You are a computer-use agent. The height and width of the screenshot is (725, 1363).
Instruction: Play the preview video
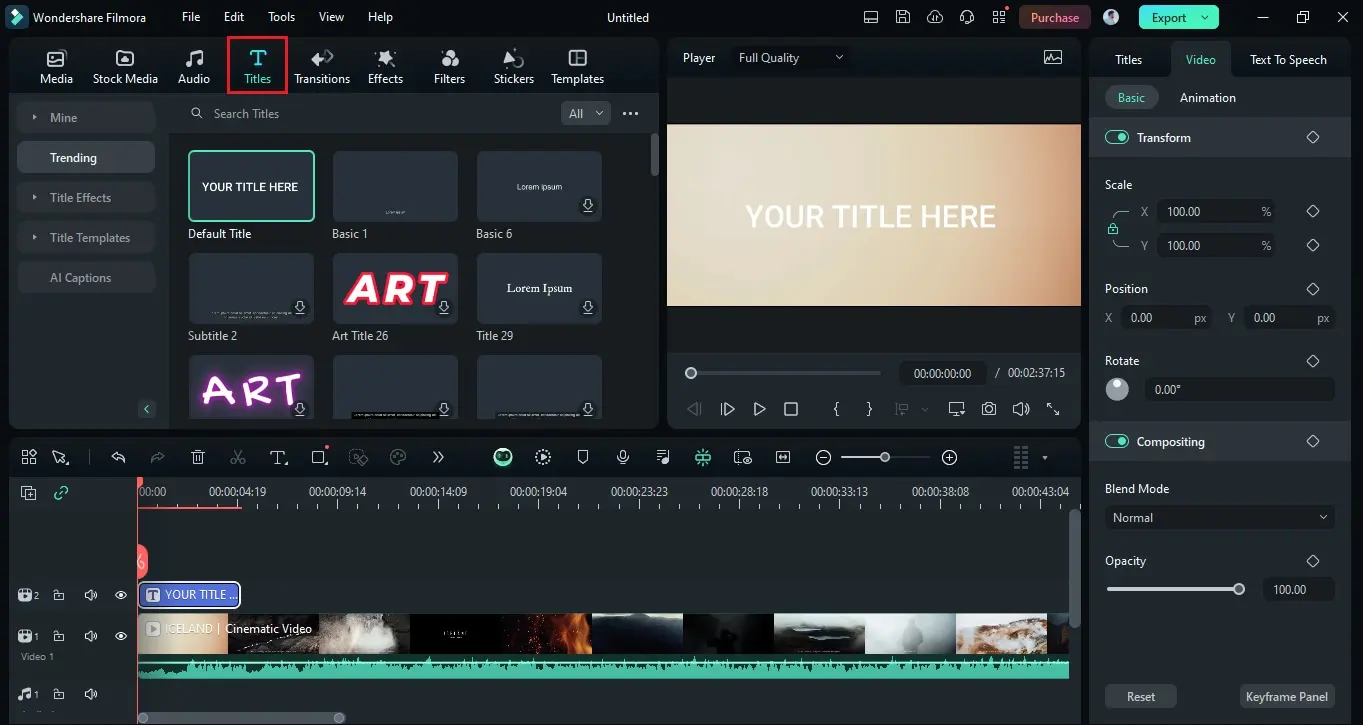759,409
